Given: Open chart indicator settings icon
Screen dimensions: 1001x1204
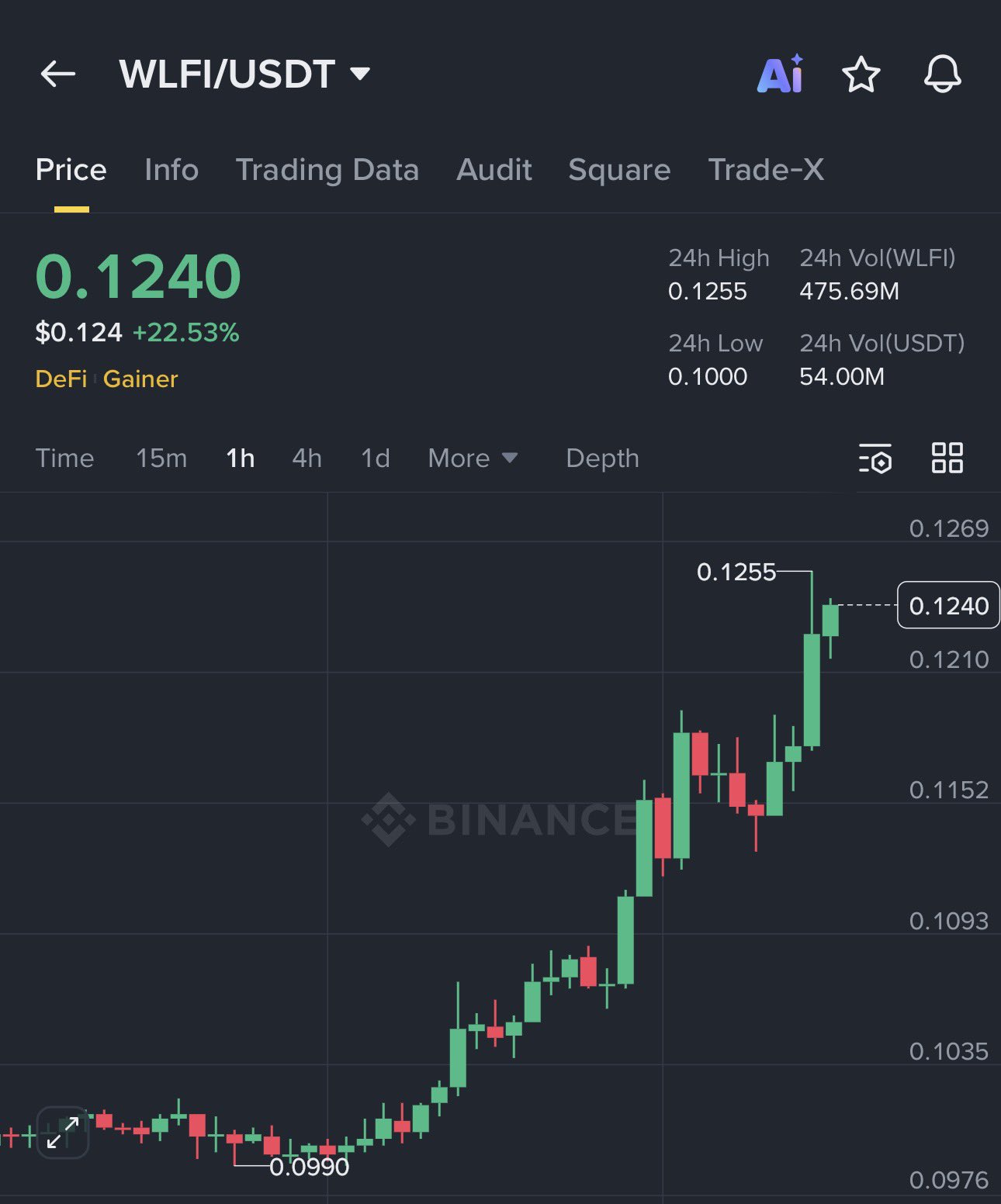Looking at the screenshot, I should coord(875,458).
